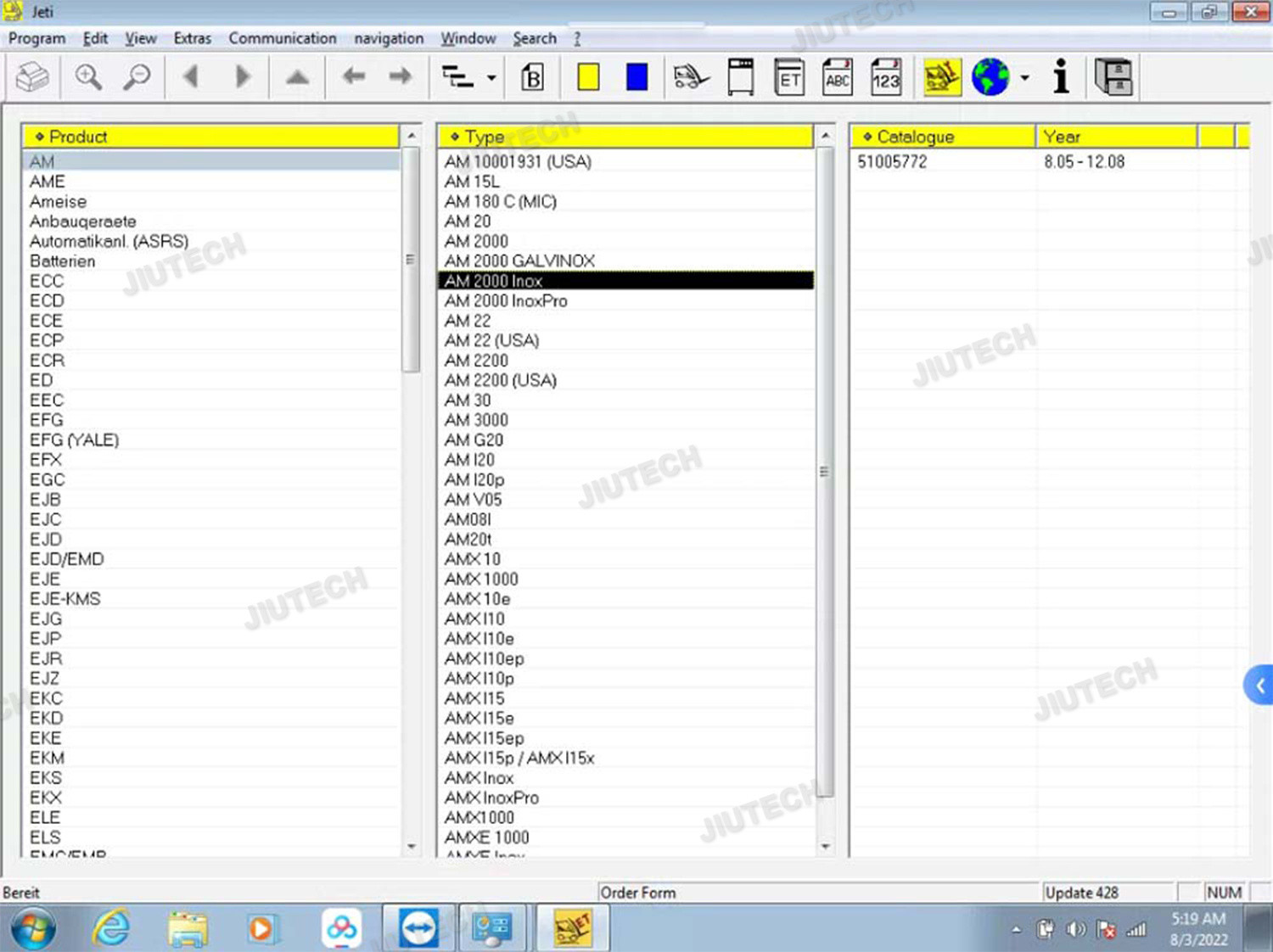Click the tree structure view icon

click(x=458, y=78)
